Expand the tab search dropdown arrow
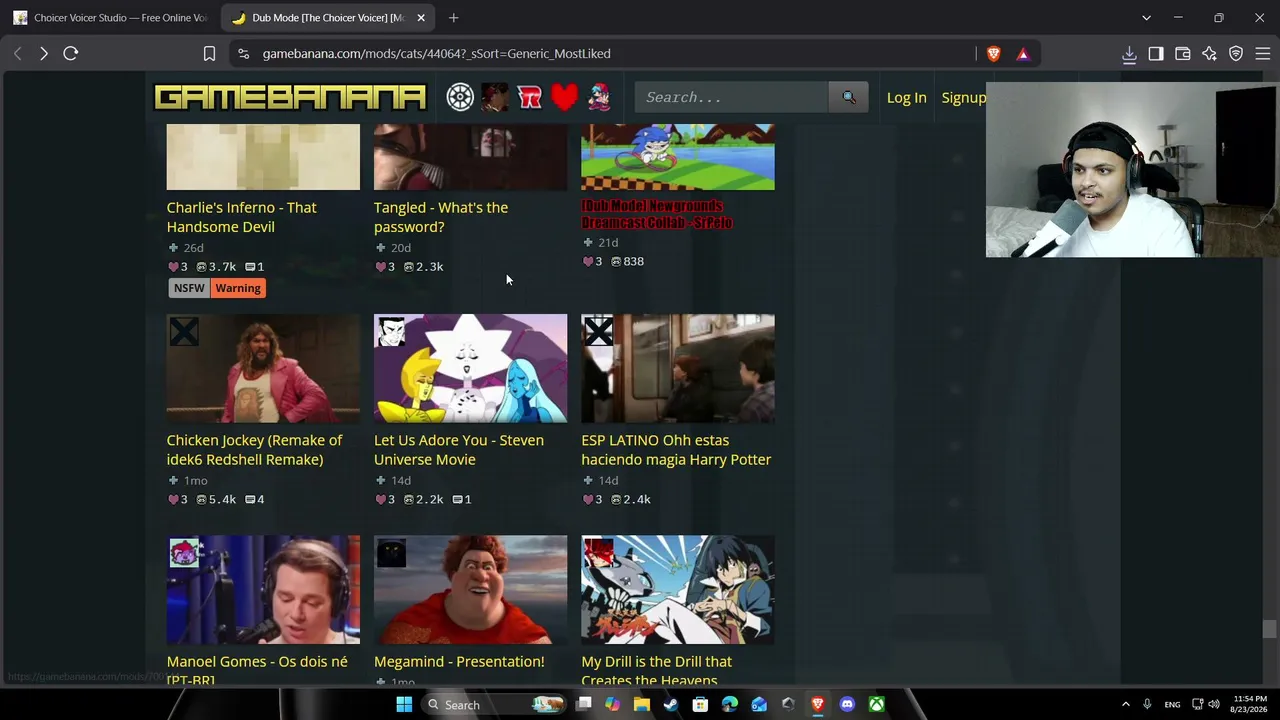The height and width of the screenshot is (720, 1280). tap(1146, 17)
